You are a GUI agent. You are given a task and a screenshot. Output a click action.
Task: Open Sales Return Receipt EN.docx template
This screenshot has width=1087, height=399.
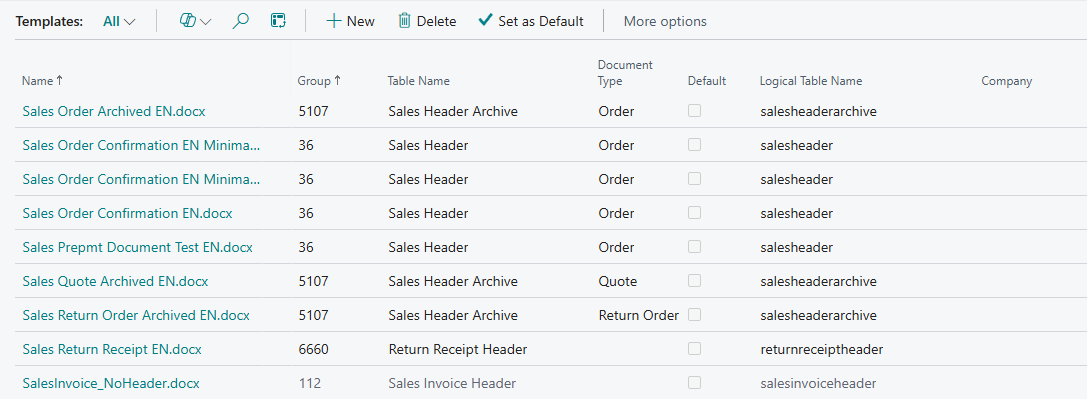112,349
